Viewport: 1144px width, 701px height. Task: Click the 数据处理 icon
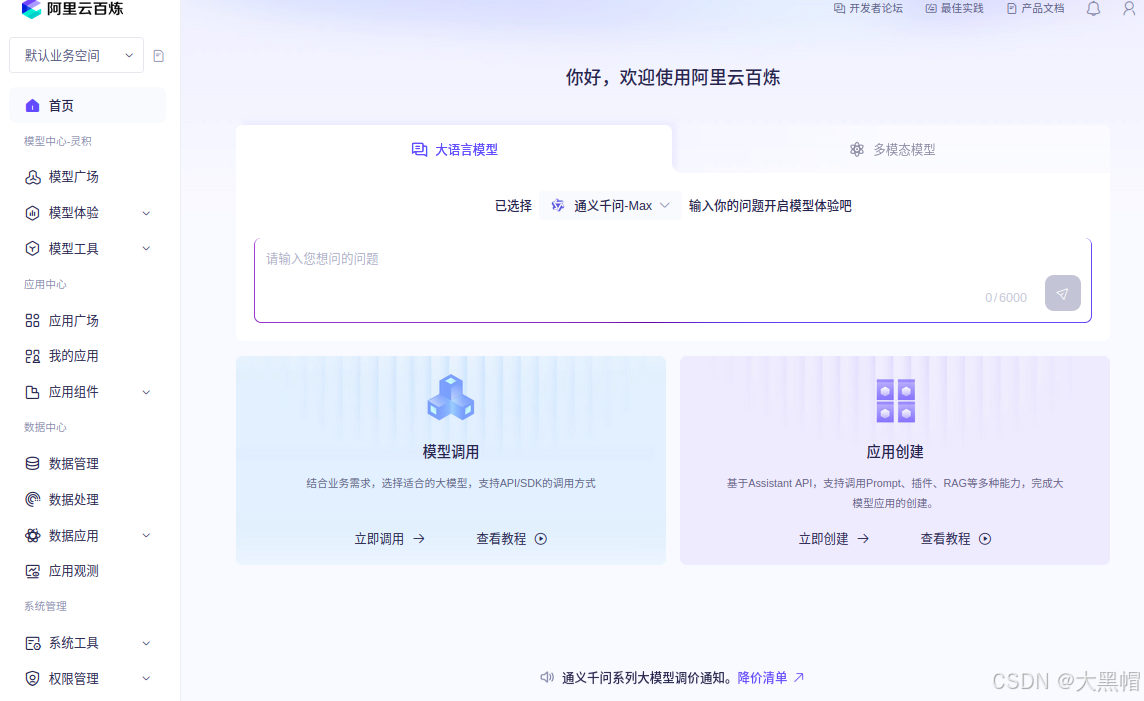32,499
